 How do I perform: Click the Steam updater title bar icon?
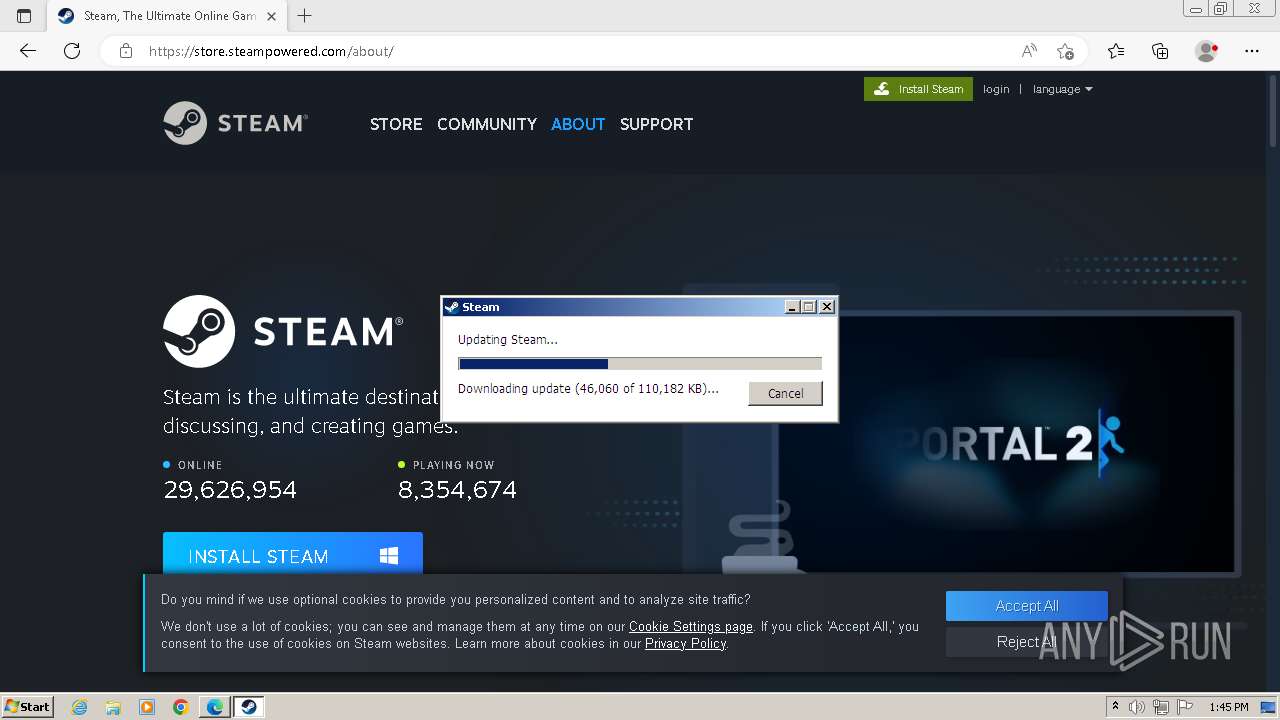(452, 307)
